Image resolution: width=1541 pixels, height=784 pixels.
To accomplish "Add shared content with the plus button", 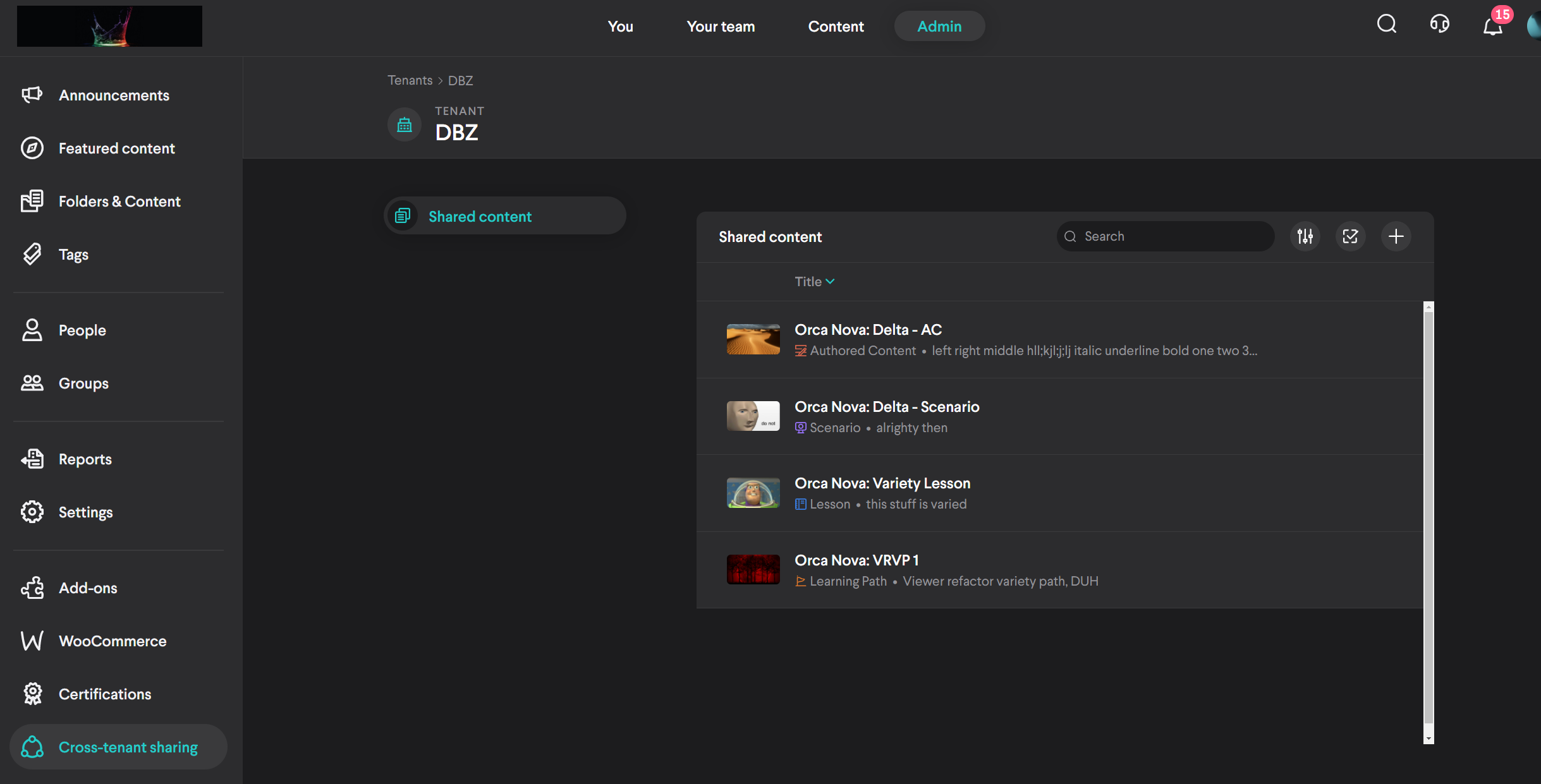I will pos(1396,236).
